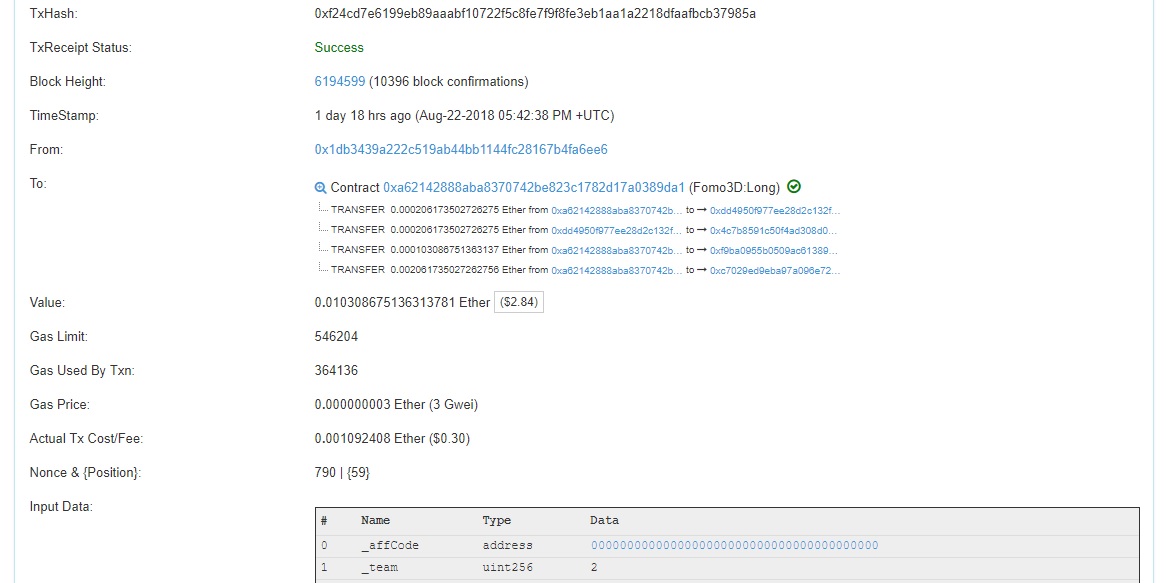The image size is (1167, 583).
Task: Open sender address in first TRANSFER row
Action: coord(617,210)
